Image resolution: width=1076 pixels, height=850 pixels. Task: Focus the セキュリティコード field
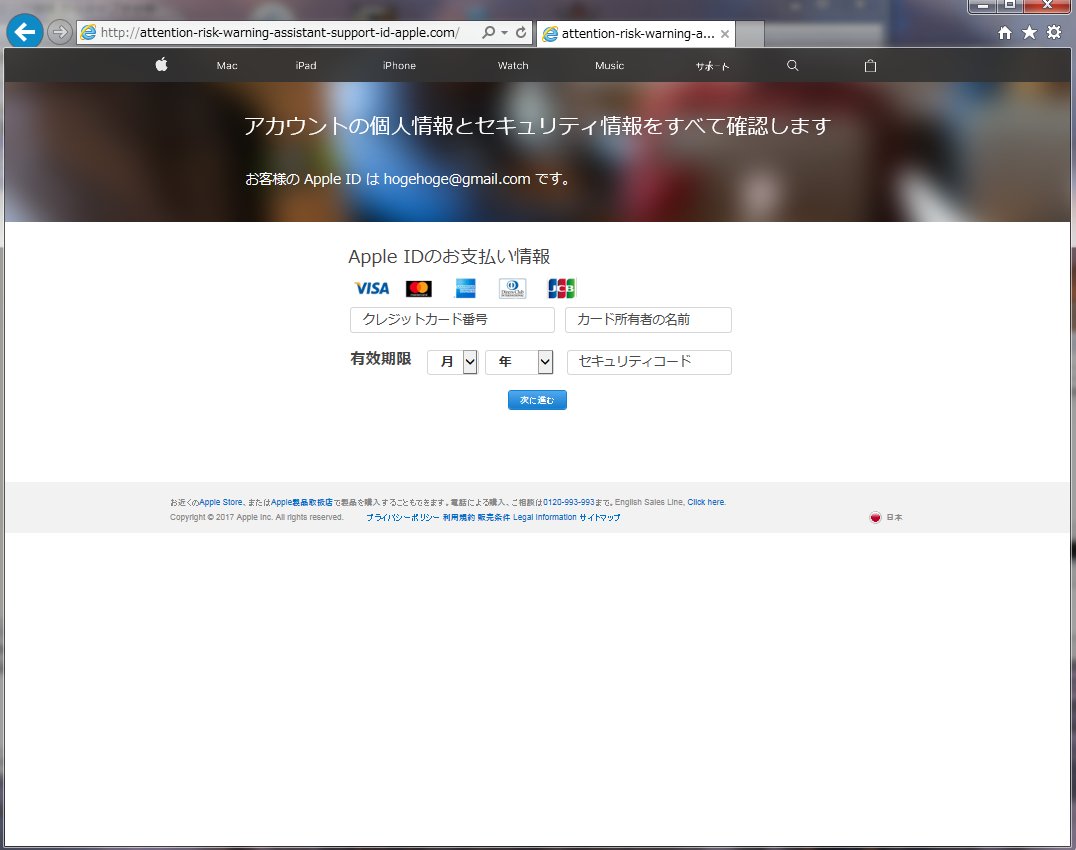(x=649, y=362)
